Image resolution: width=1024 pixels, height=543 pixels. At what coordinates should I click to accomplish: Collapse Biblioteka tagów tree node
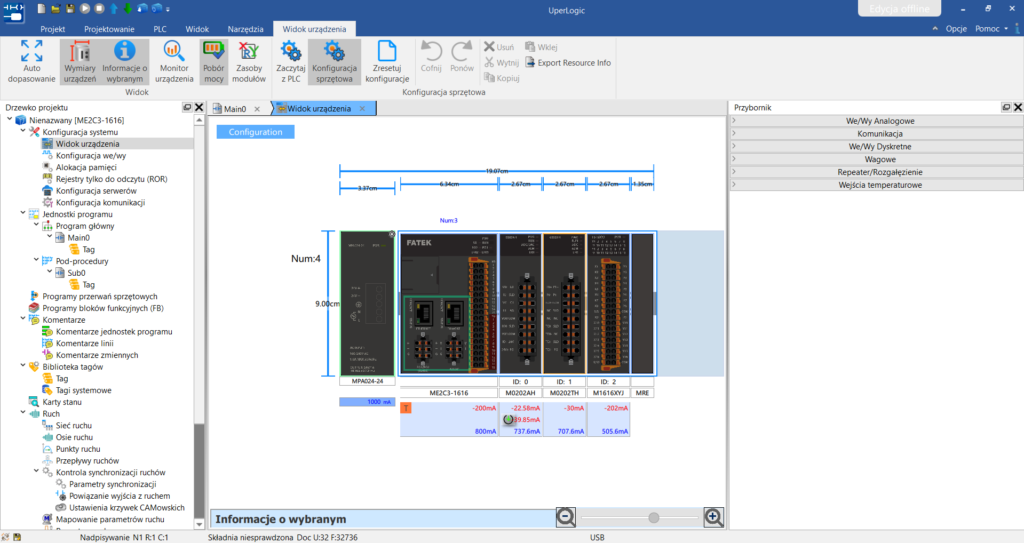23,367
